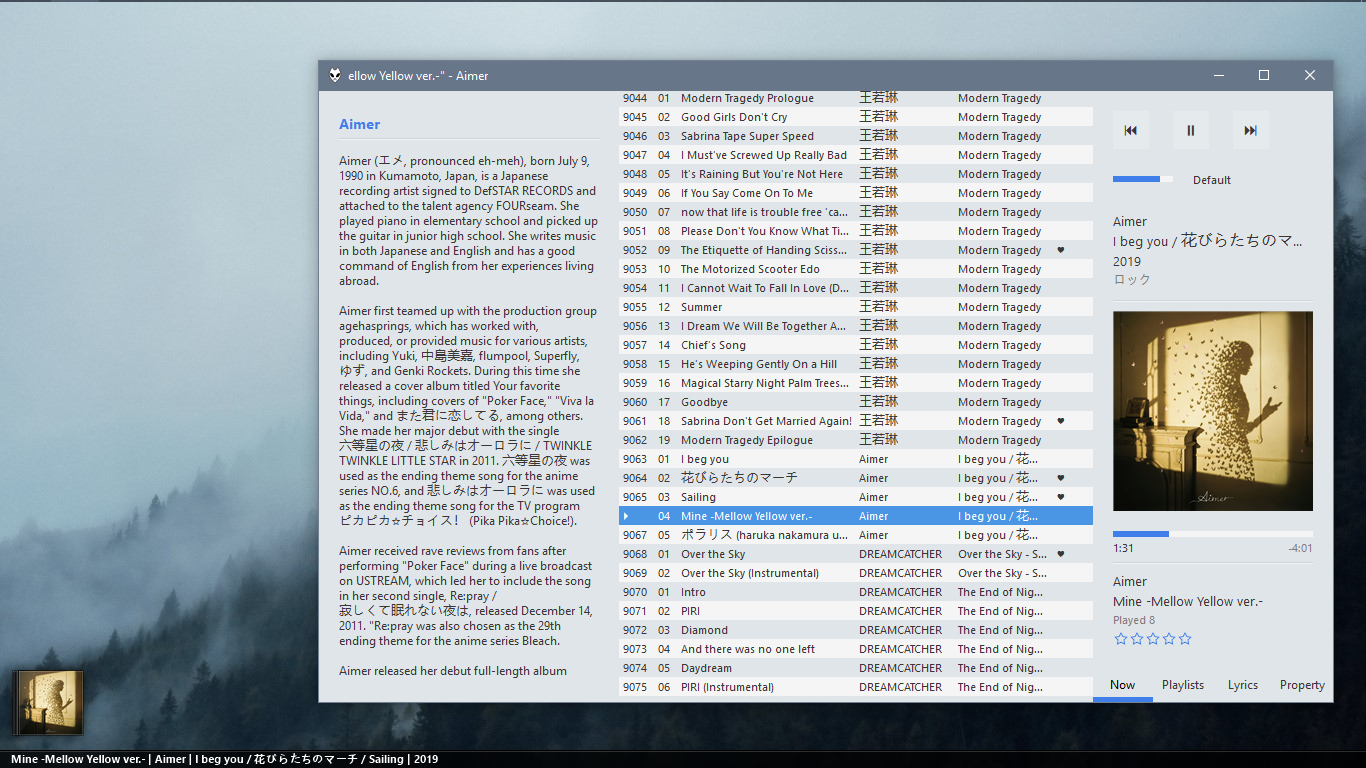Image resolution: width=1366 pixels, height=768 pixels.
Task: Select track 'Diamond' in the playlist
Action: coord(856,630)
